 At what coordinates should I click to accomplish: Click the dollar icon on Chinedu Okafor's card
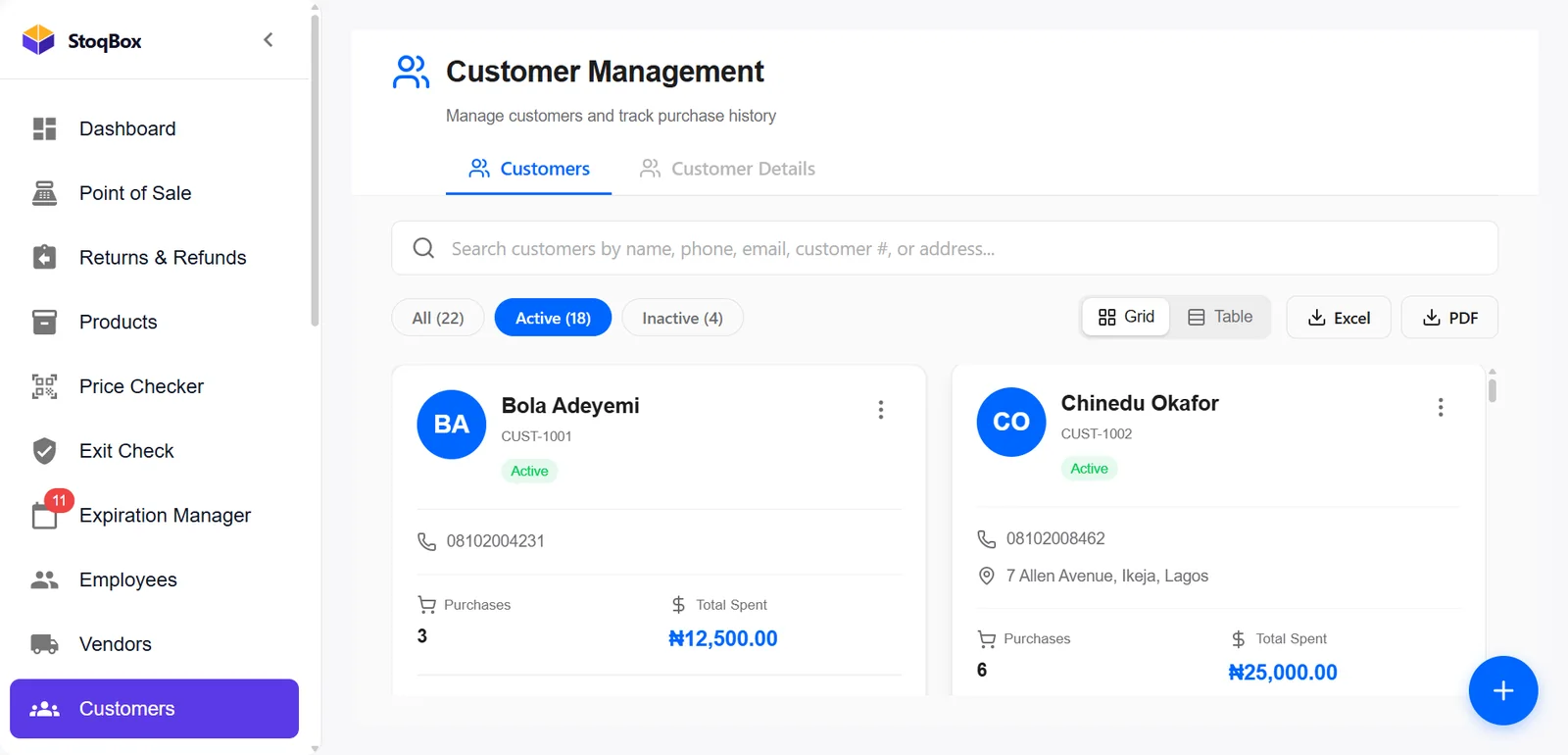(1239, 639)
